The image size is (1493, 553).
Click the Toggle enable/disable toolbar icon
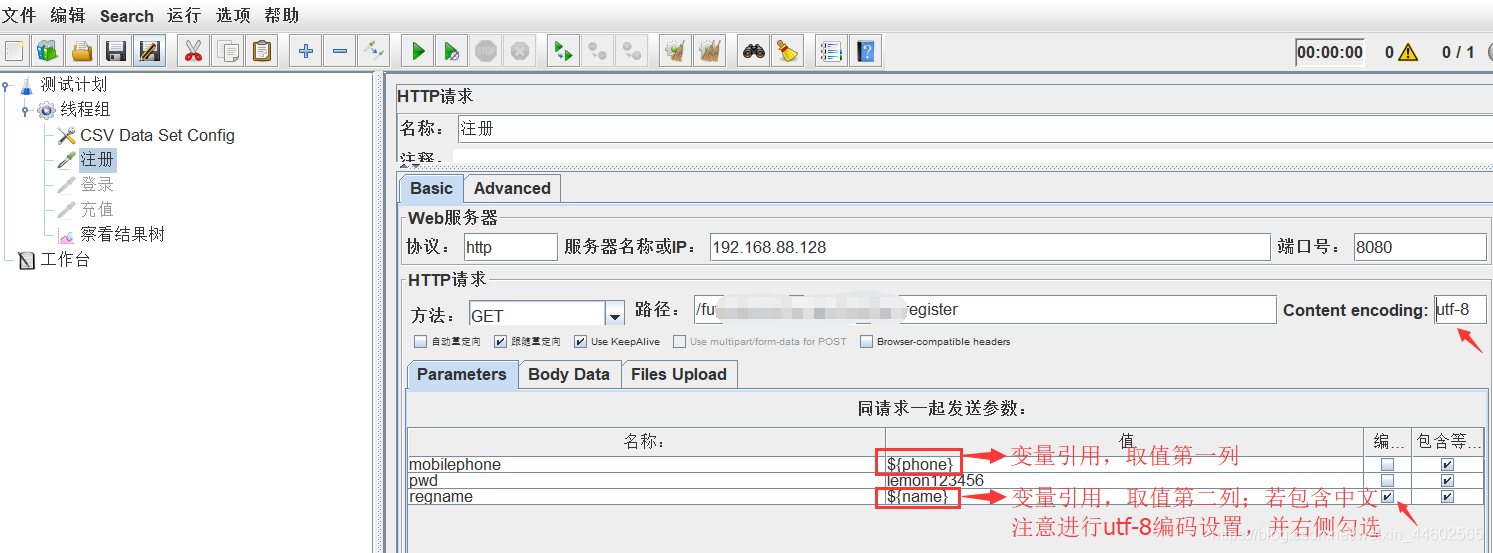(374, 50)
